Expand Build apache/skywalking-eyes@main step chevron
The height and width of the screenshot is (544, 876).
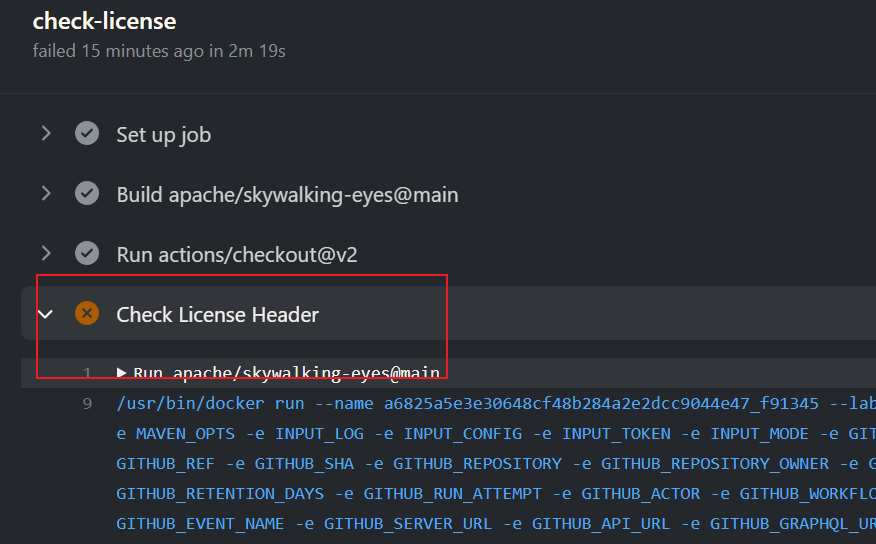[x=46, y=193]
